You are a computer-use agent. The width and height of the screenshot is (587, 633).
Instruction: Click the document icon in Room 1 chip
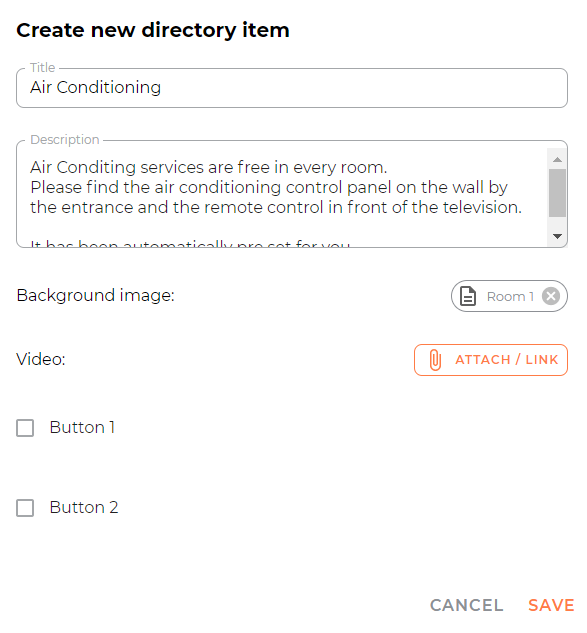point(468,296)
